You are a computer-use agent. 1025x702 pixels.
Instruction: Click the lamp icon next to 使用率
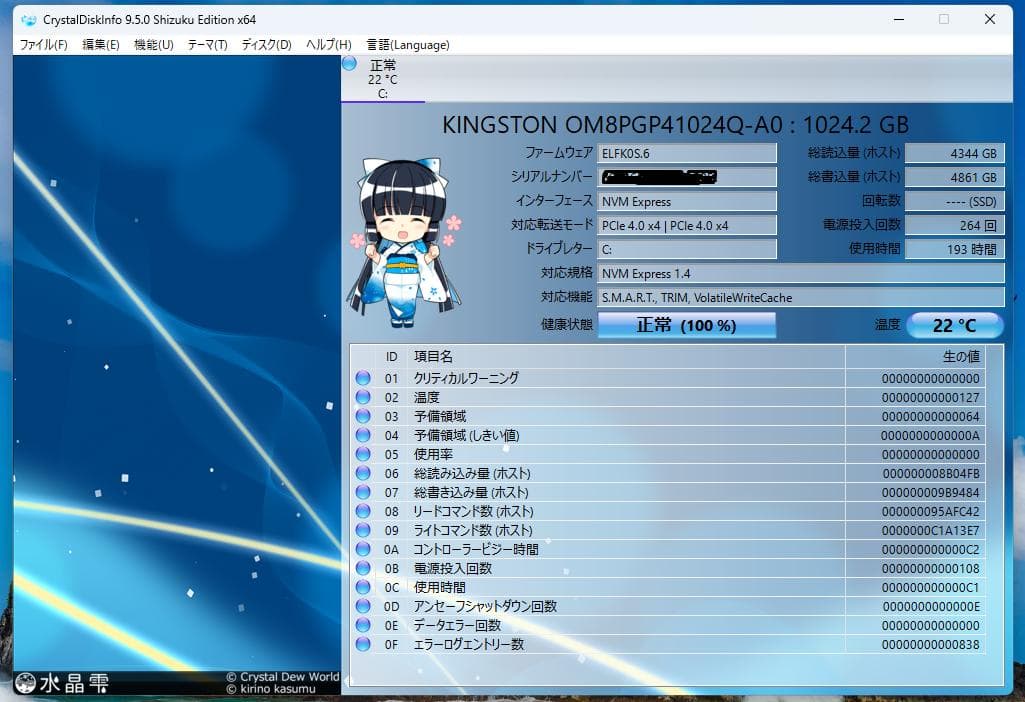click(362, 454)
